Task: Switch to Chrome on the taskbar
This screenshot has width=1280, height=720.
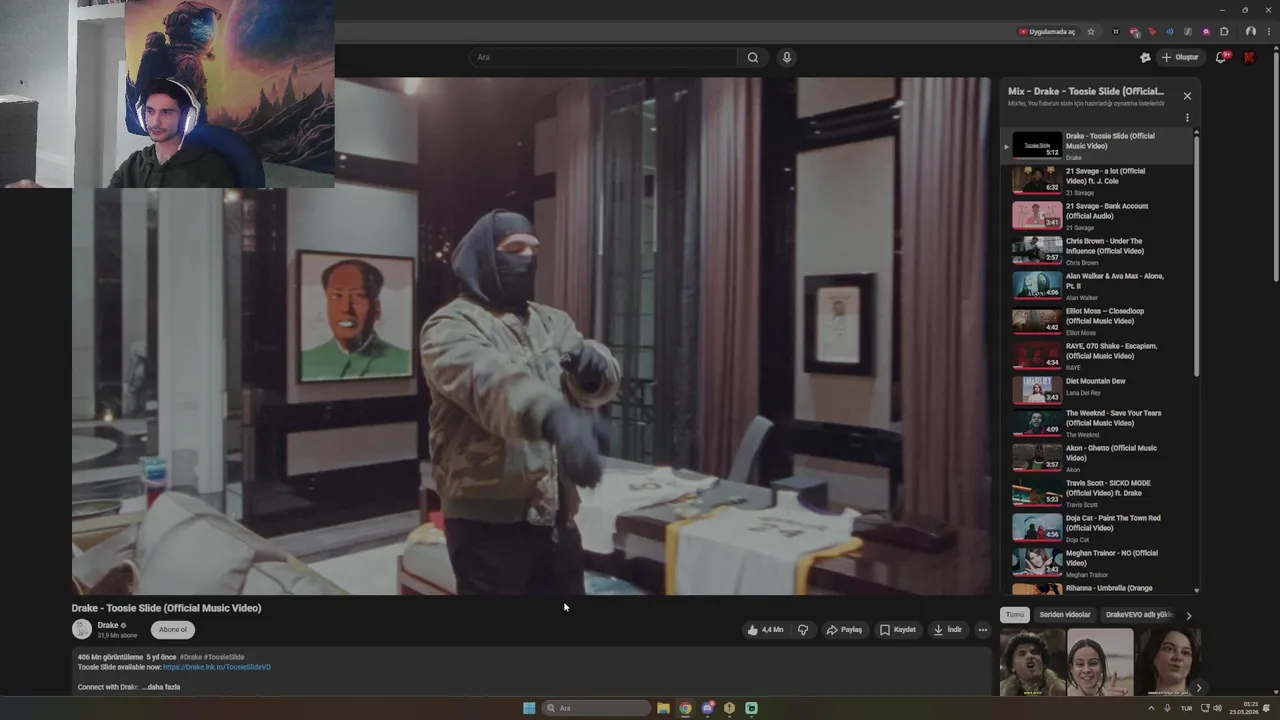Action: (685, 708)
